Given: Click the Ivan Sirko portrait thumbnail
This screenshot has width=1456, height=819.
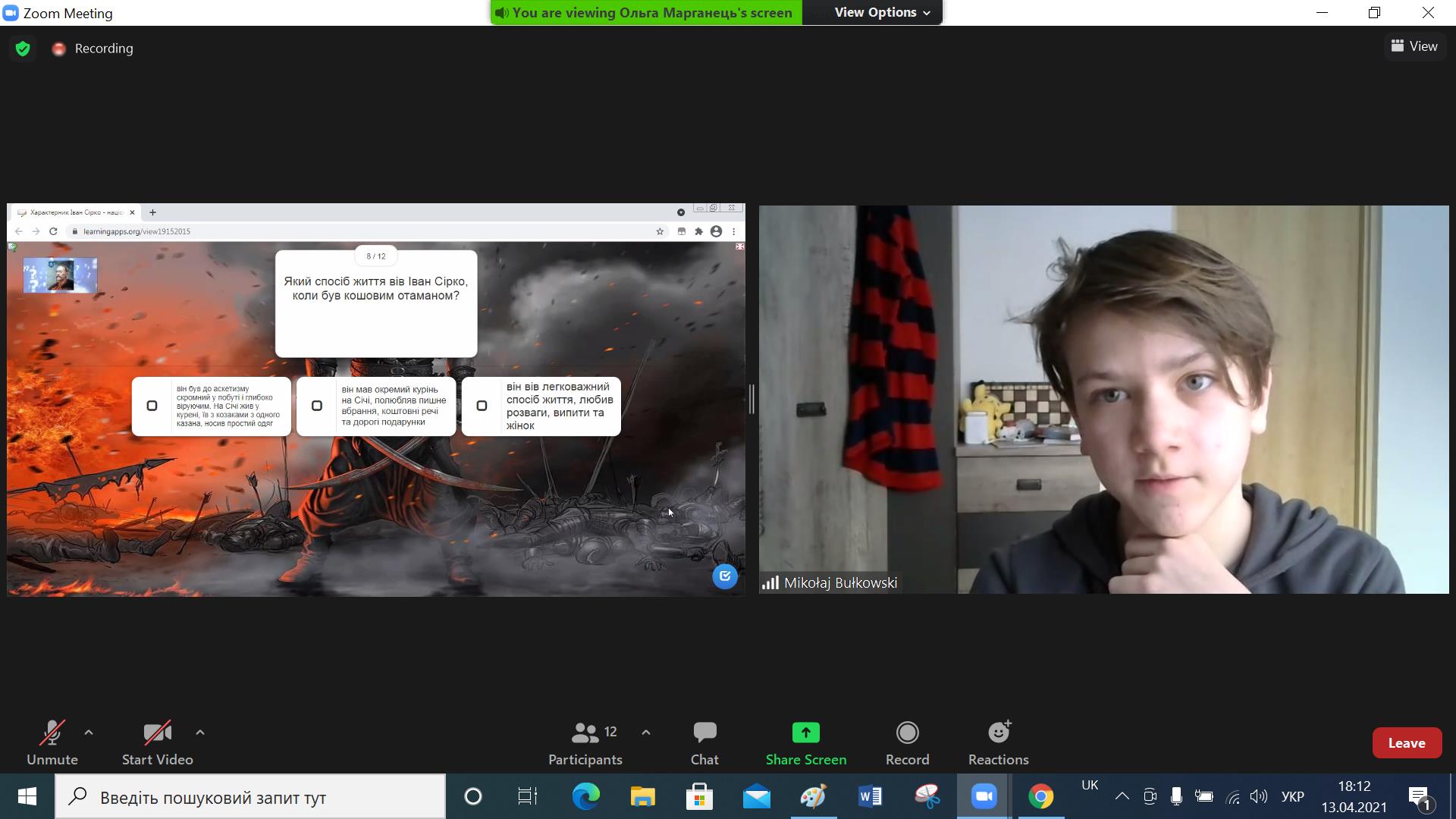Looking at the screenshot, I should point(60,275).
